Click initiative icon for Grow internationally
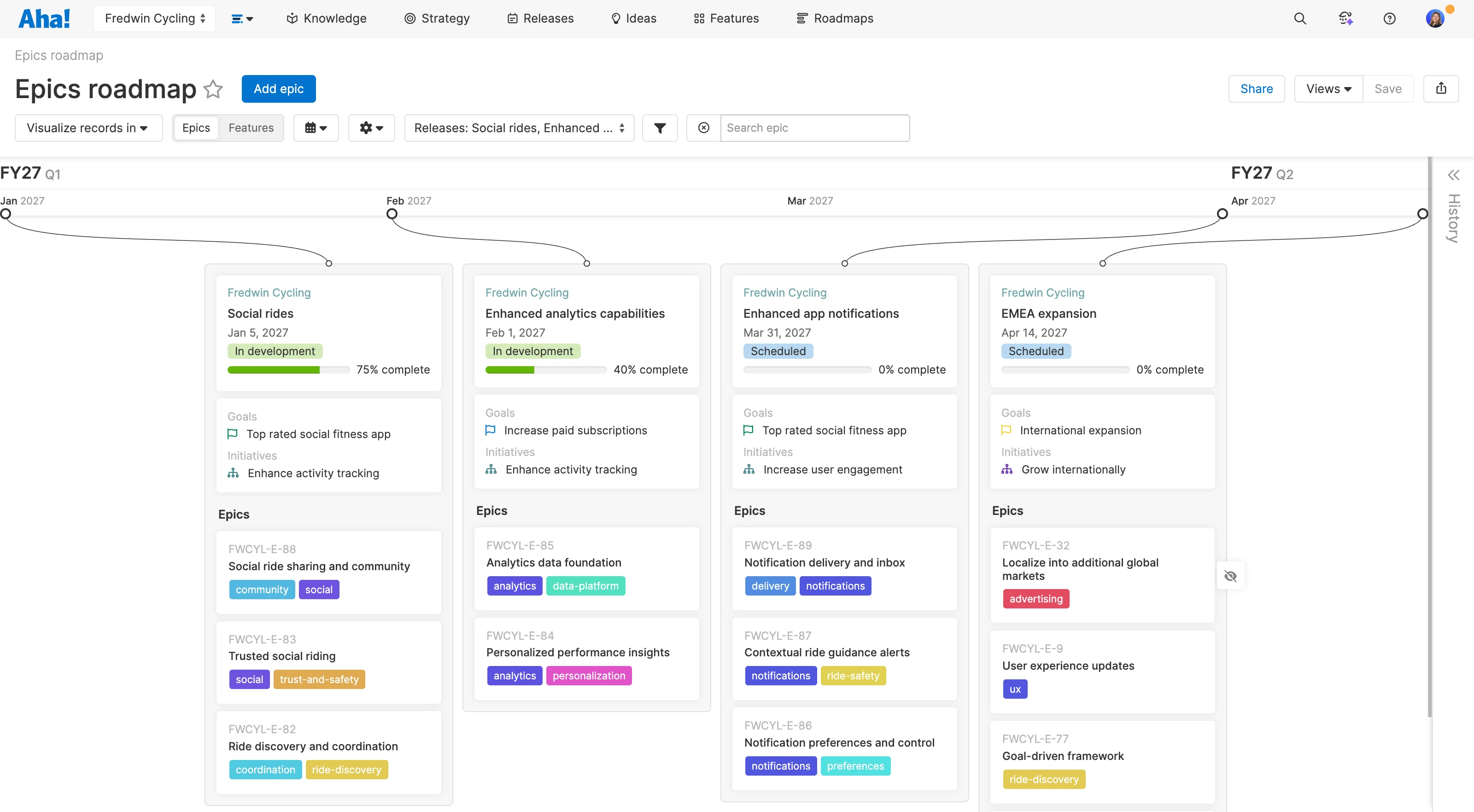The image size is (1474, 812). coord(1007,469)
